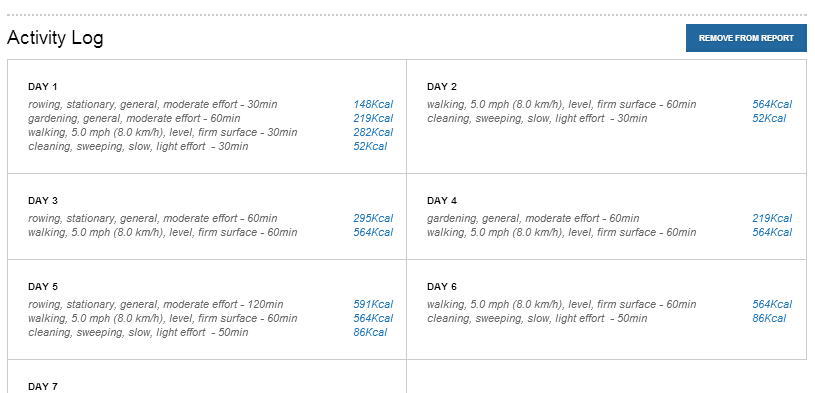This screenshot has height=393, width=815.
Task: Click Day 3 walking 564Kcal value
Action: (x=373, y=232)
